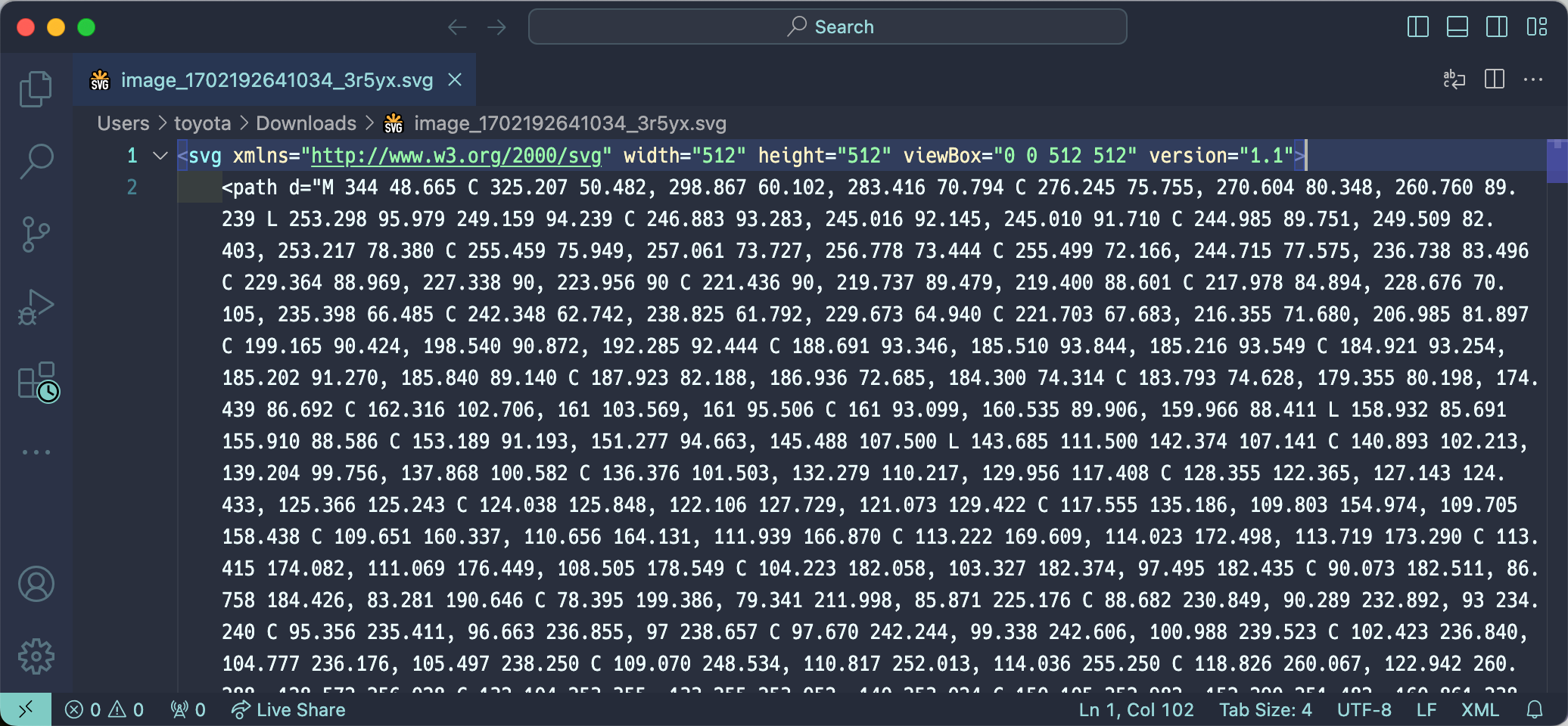This screenshot has height=726, width=1568.
Task: Open the Extensions view
Action: click(38, 380)
